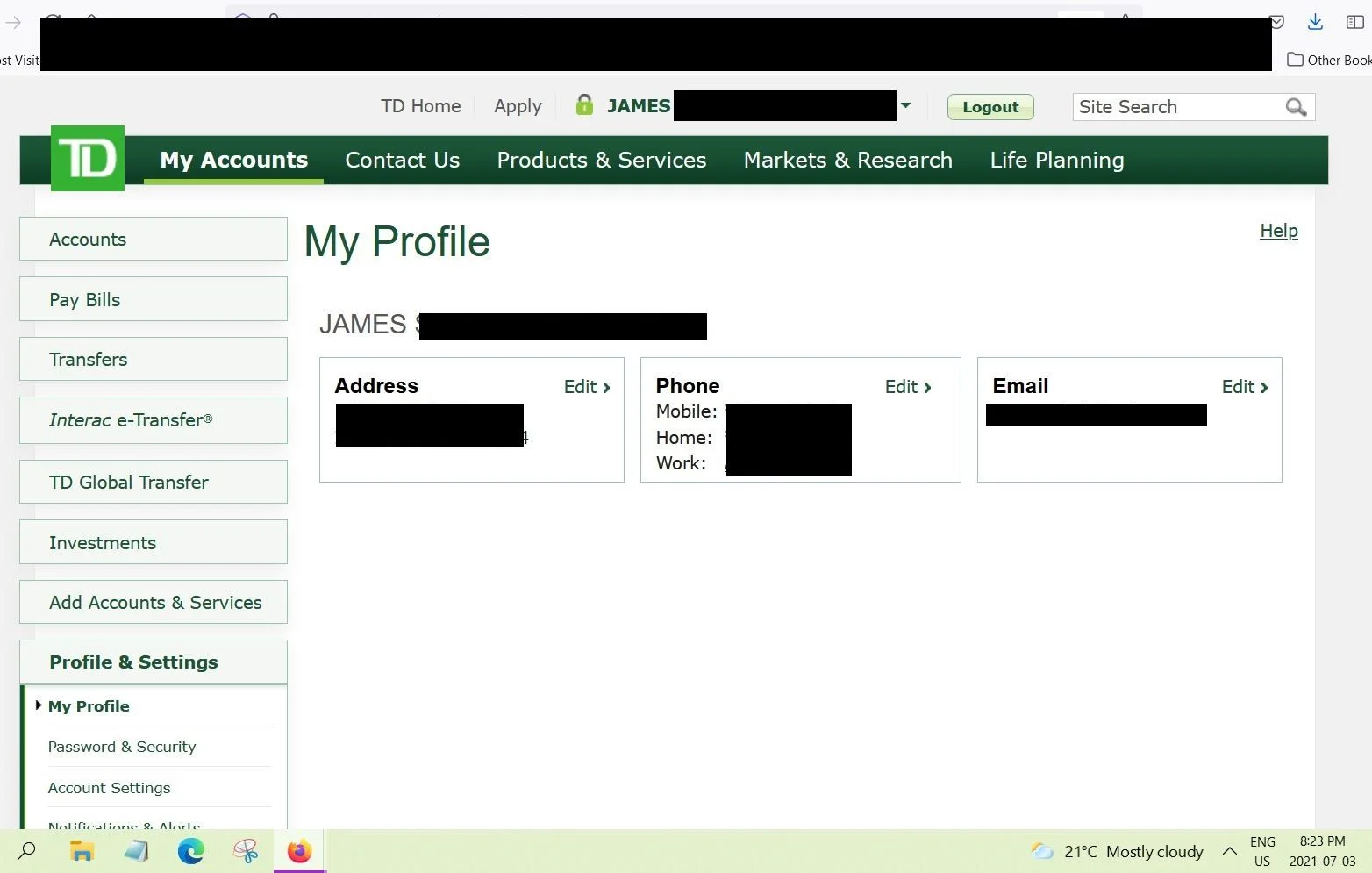1372x873 pixels.
Task: Click the Site Search magnifier icon
Action: pos(1296,107)
